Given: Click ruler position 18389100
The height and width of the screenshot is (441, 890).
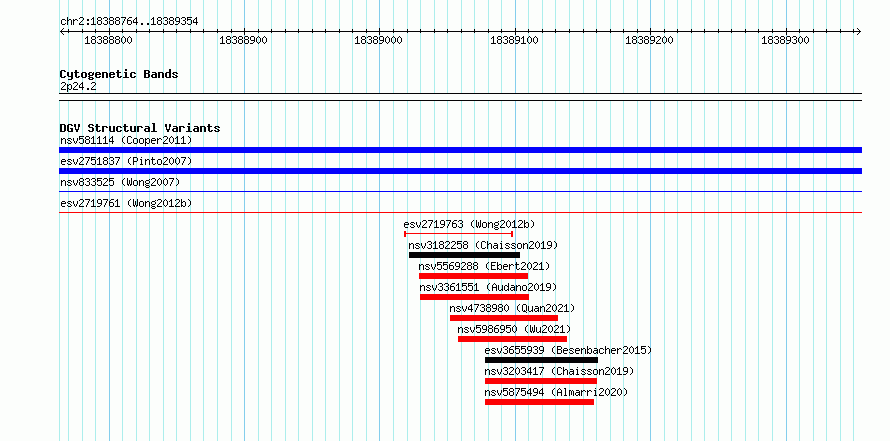Looking at the screenshot, I should 514,40.
